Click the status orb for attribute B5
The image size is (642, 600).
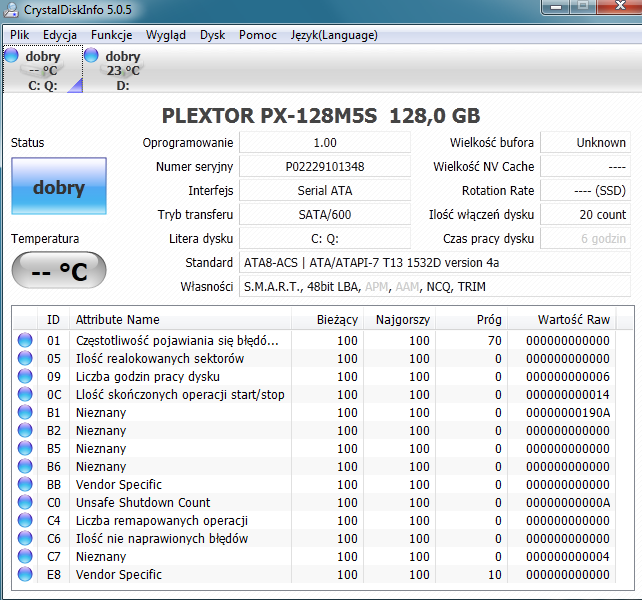click(25, 448)
